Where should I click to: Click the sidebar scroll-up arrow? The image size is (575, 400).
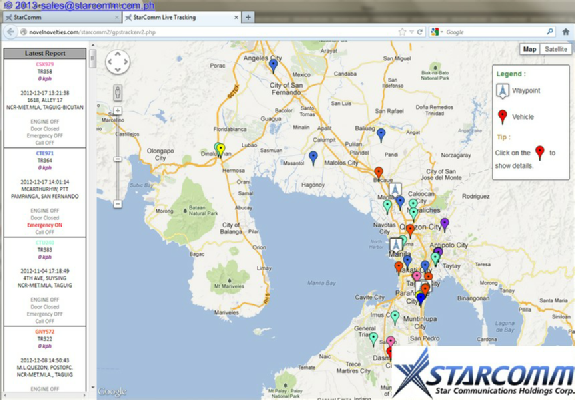pyautogui.click(x=92, y=45)
